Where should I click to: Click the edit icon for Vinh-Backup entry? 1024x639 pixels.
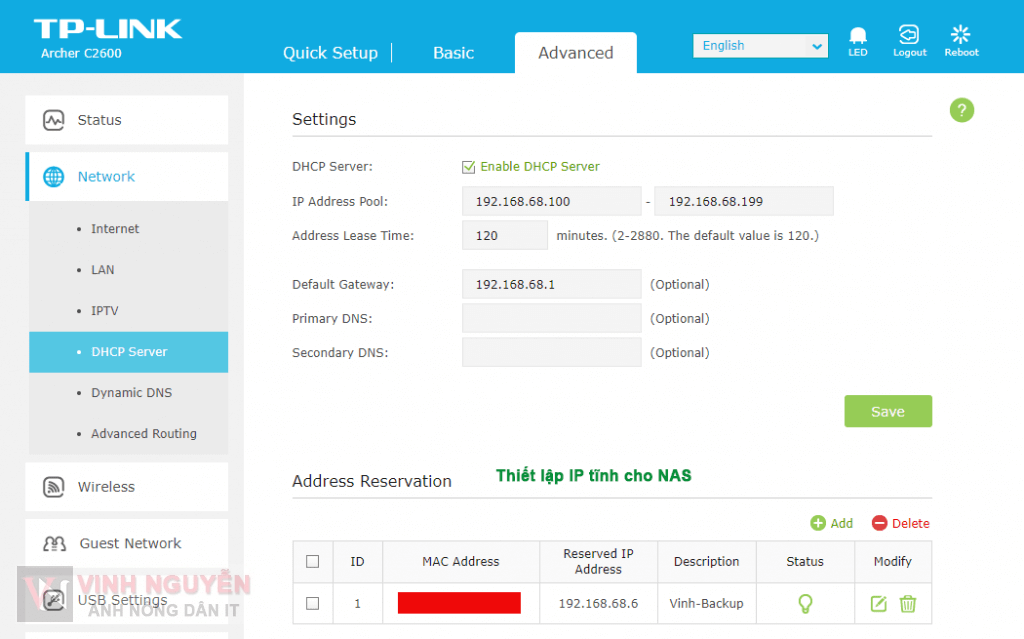pos(878,603)
